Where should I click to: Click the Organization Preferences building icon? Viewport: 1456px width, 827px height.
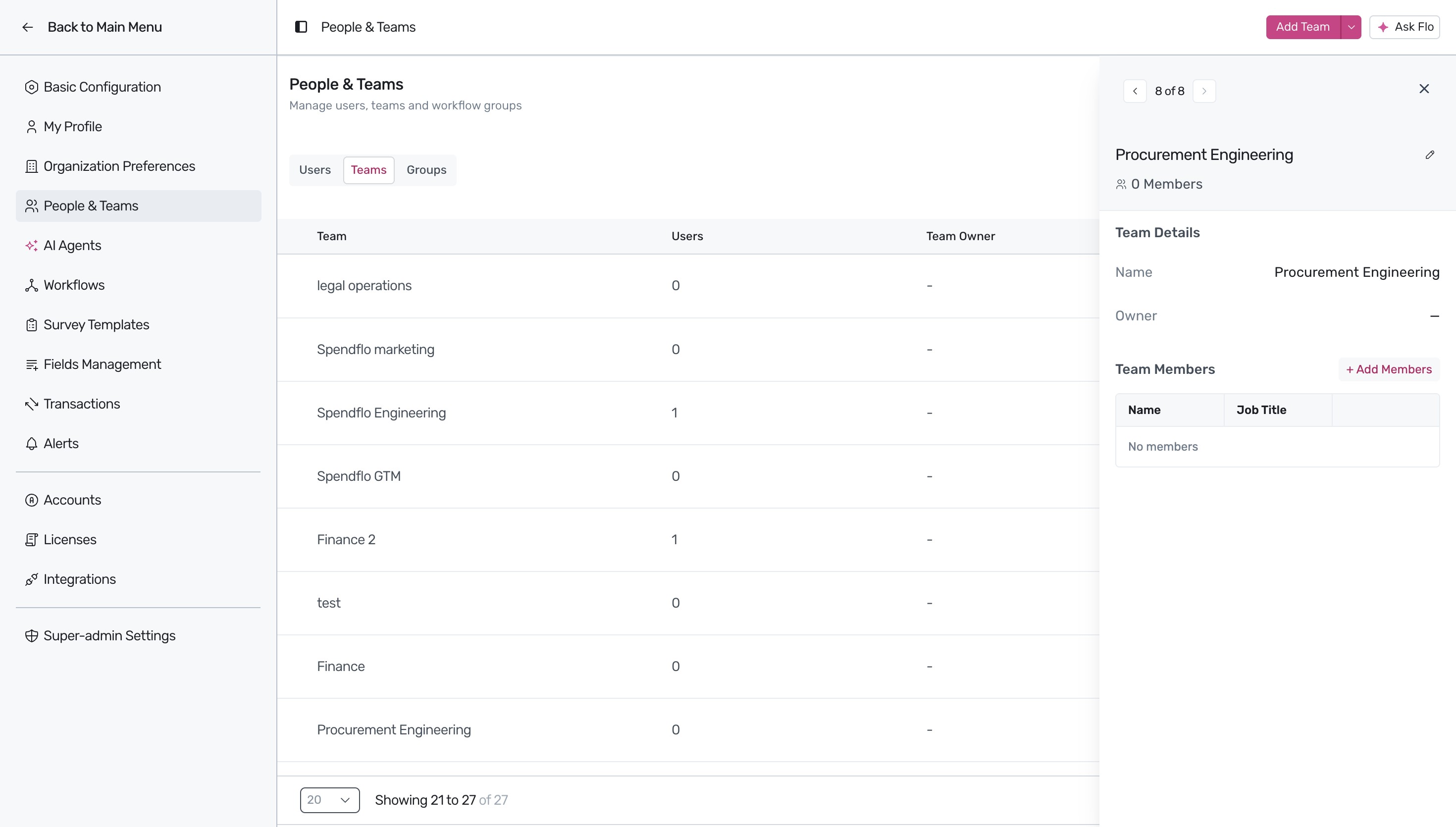(31, 166)
